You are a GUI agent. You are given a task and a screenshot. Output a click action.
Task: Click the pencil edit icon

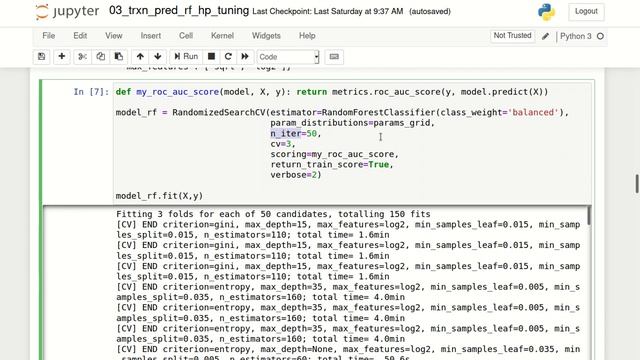coord(545,36)
